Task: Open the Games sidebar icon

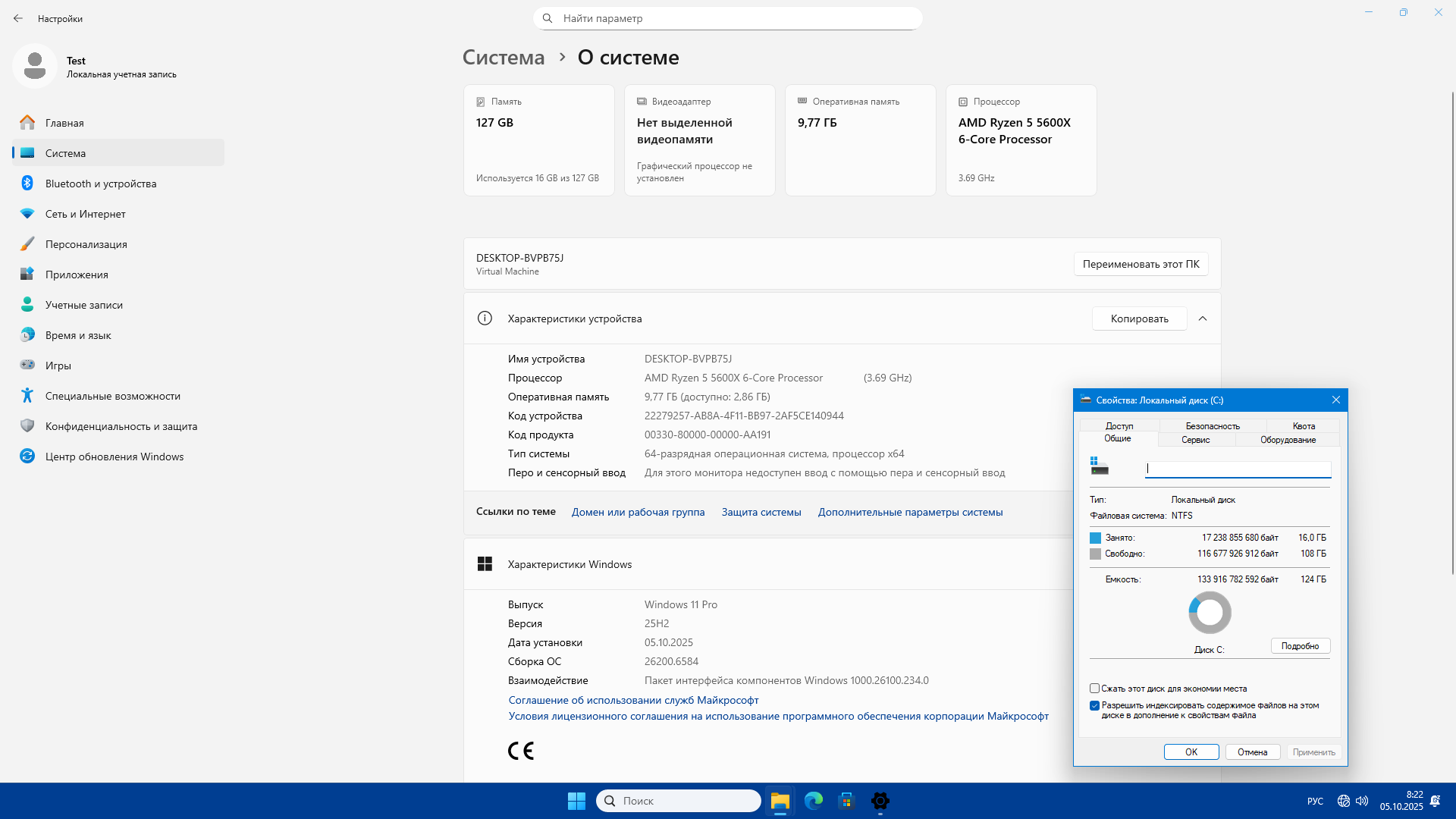Action: point(27,366)
